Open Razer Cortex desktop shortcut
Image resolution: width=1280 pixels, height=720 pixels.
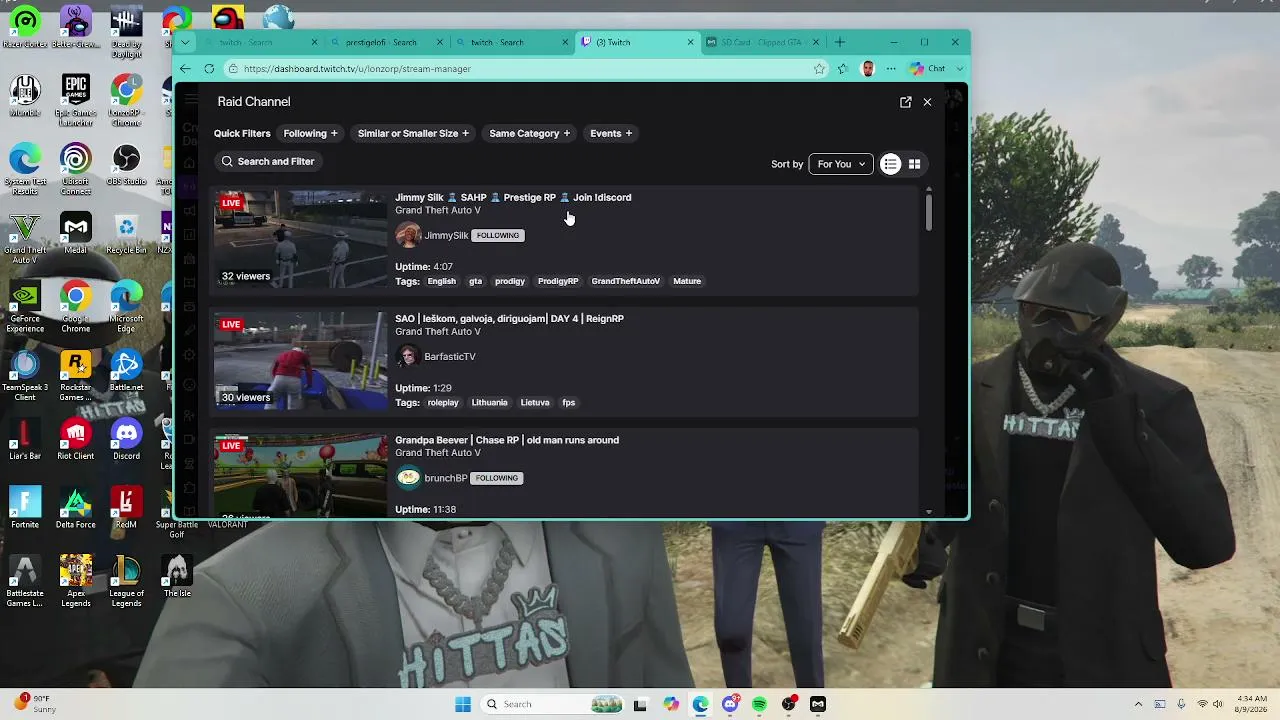click(25, 27)
